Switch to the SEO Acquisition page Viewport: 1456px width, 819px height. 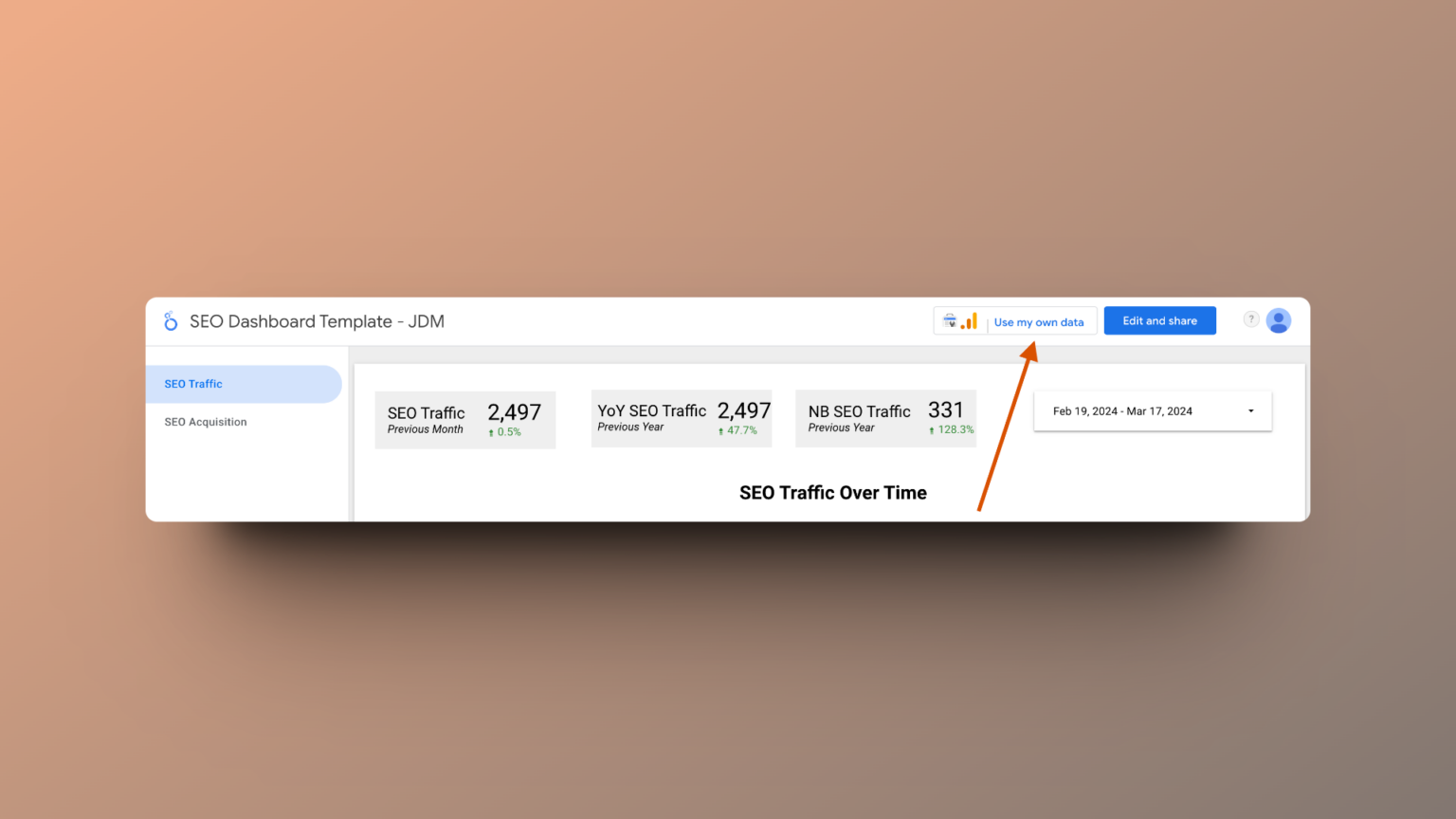[206, 421]
